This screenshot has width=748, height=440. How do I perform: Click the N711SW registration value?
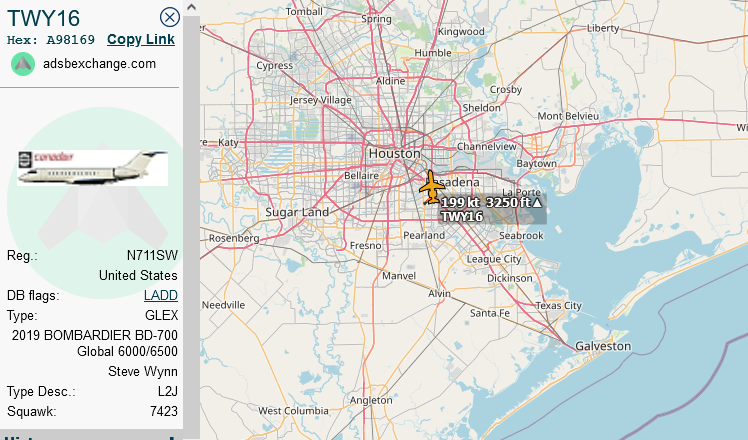tap(152, 256)
